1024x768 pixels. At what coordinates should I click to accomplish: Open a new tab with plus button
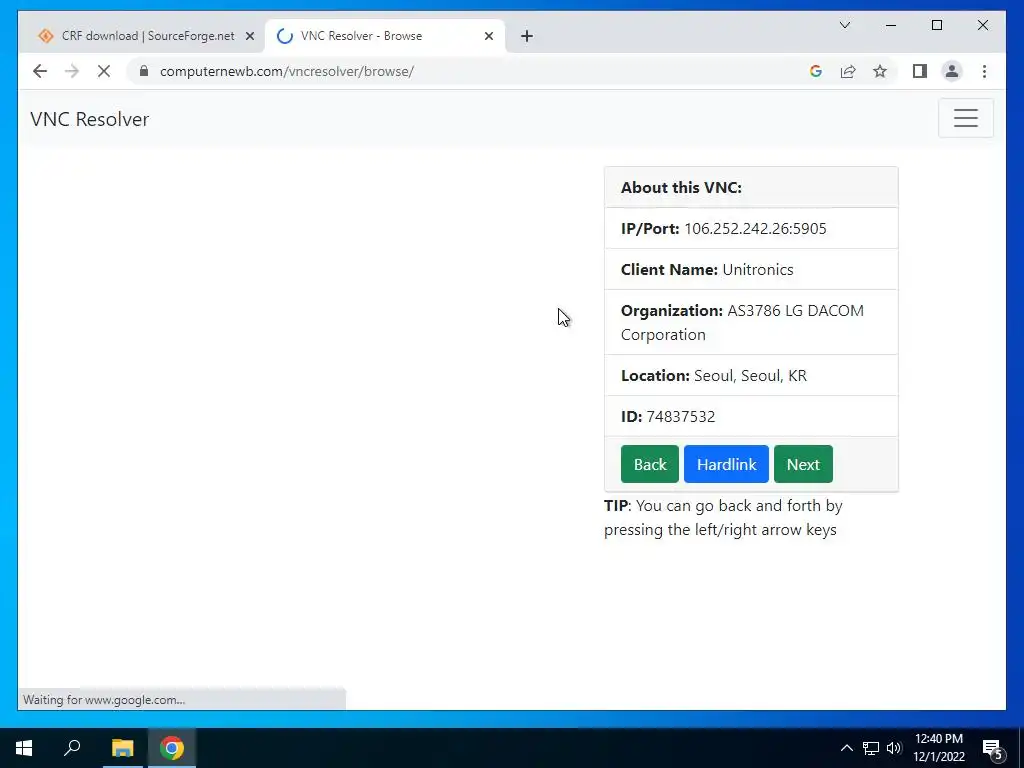[x=527, y=36]
